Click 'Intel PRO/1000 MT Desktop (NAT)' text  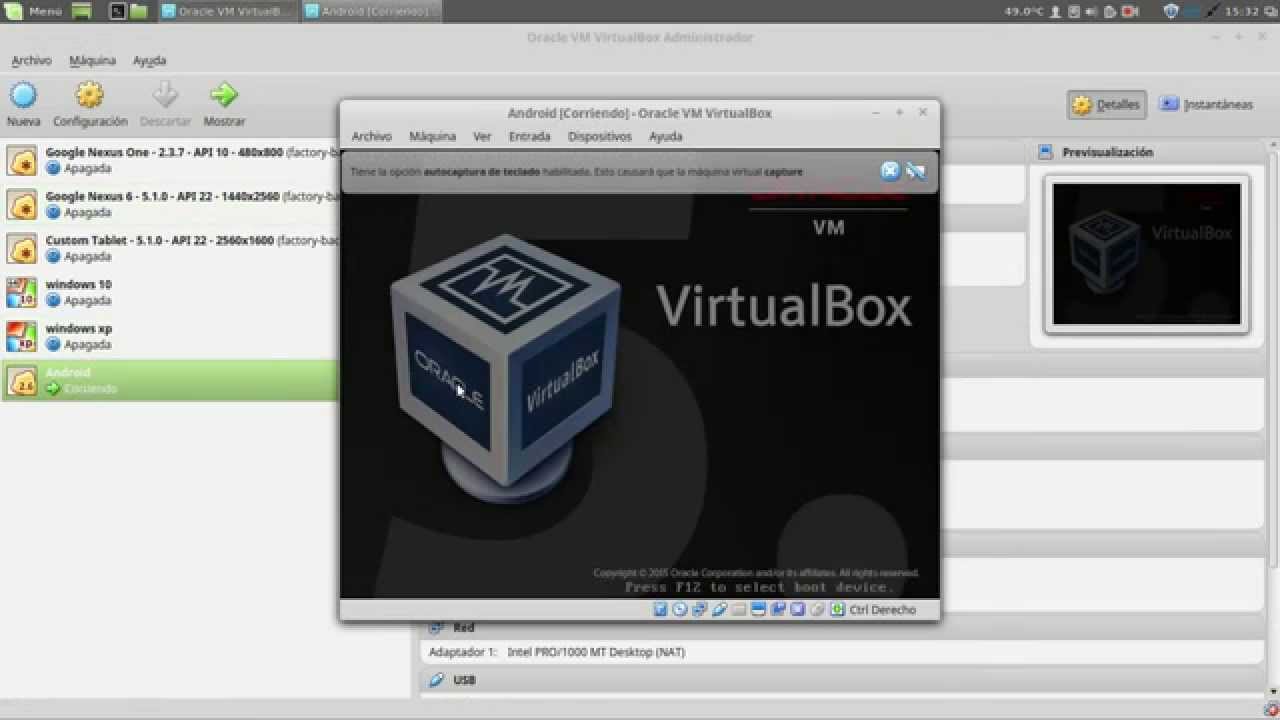596,652
